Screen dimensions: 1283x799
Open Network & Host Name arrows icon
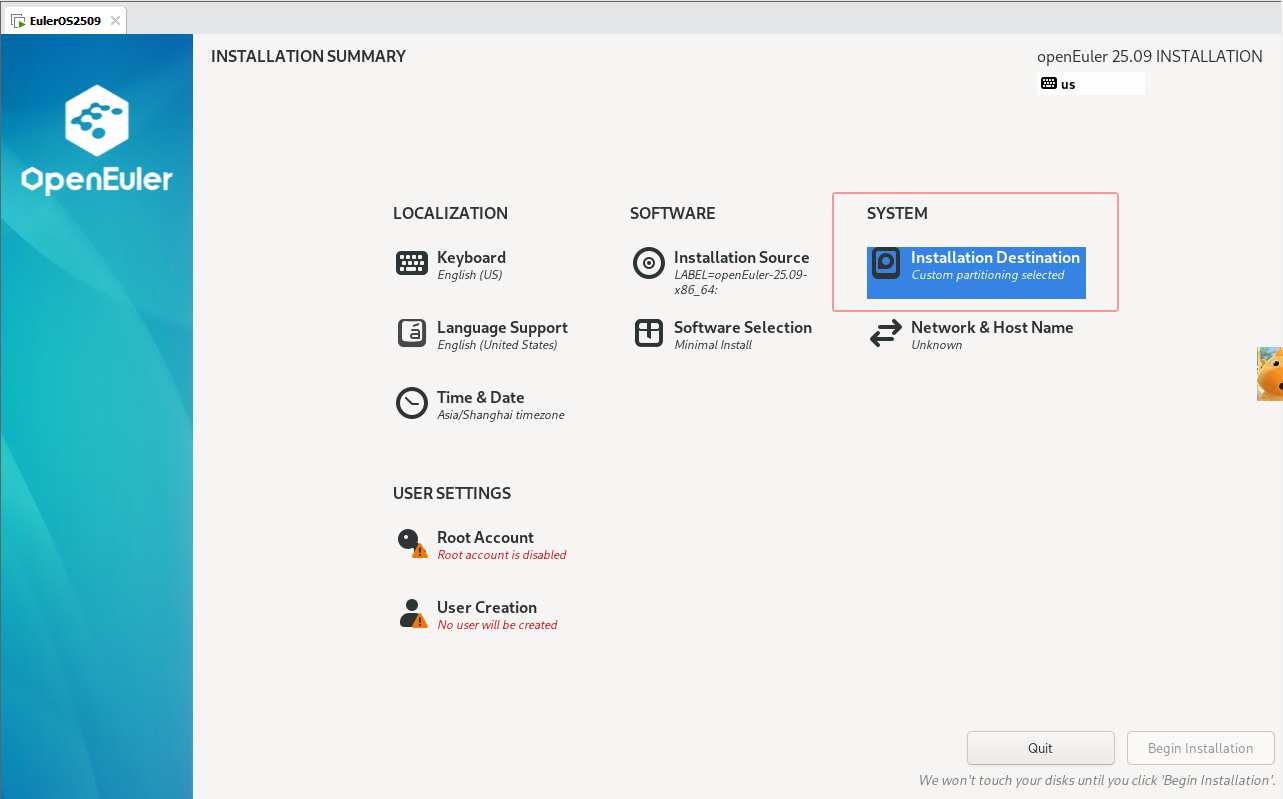[886, 333]
